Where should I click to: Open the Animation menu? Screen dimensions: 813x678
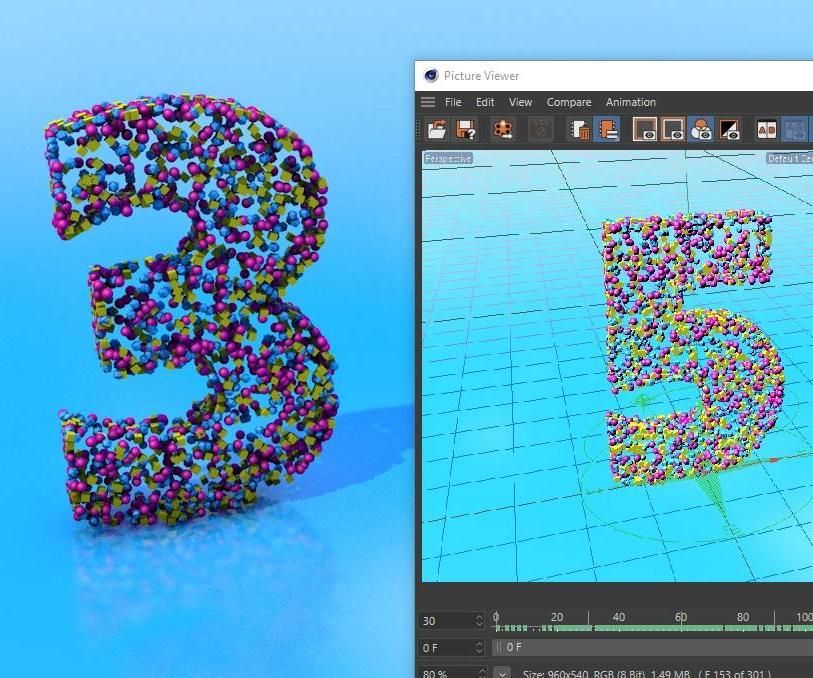tap(630, 102)
